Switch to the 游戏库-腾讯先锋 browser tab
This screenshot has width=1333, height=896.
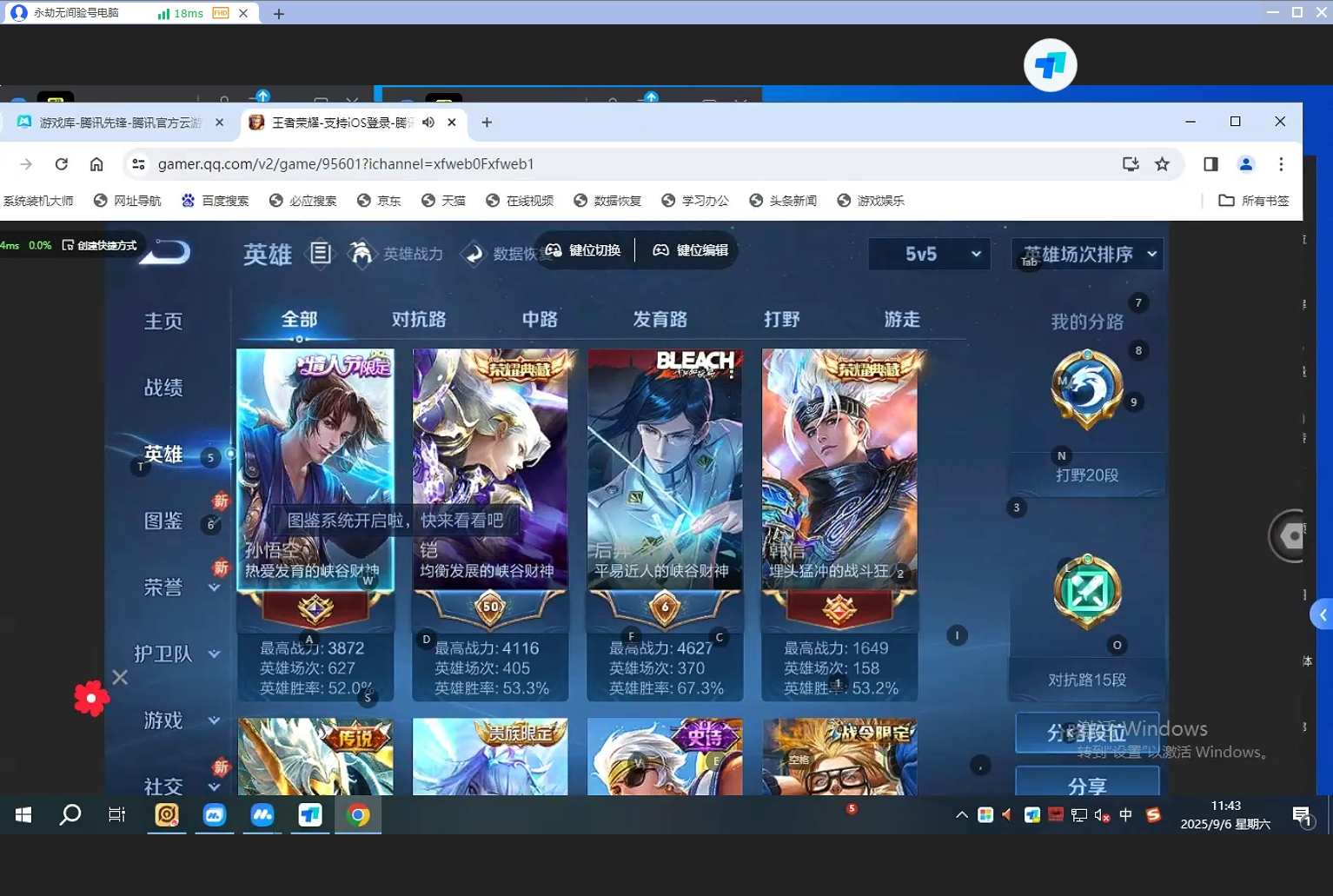point(120,123)
